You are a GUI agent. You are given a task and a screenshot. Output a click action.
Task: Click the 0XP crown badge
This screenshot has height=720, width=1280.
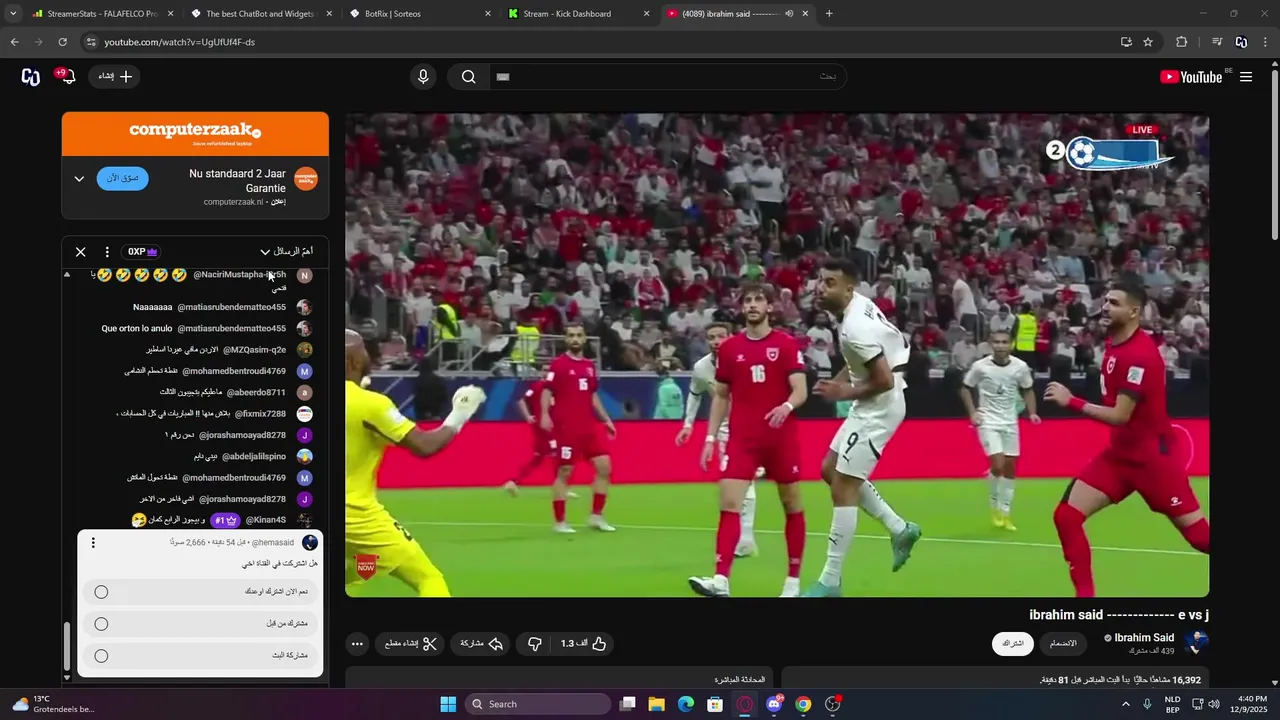(x=143, y=252)
